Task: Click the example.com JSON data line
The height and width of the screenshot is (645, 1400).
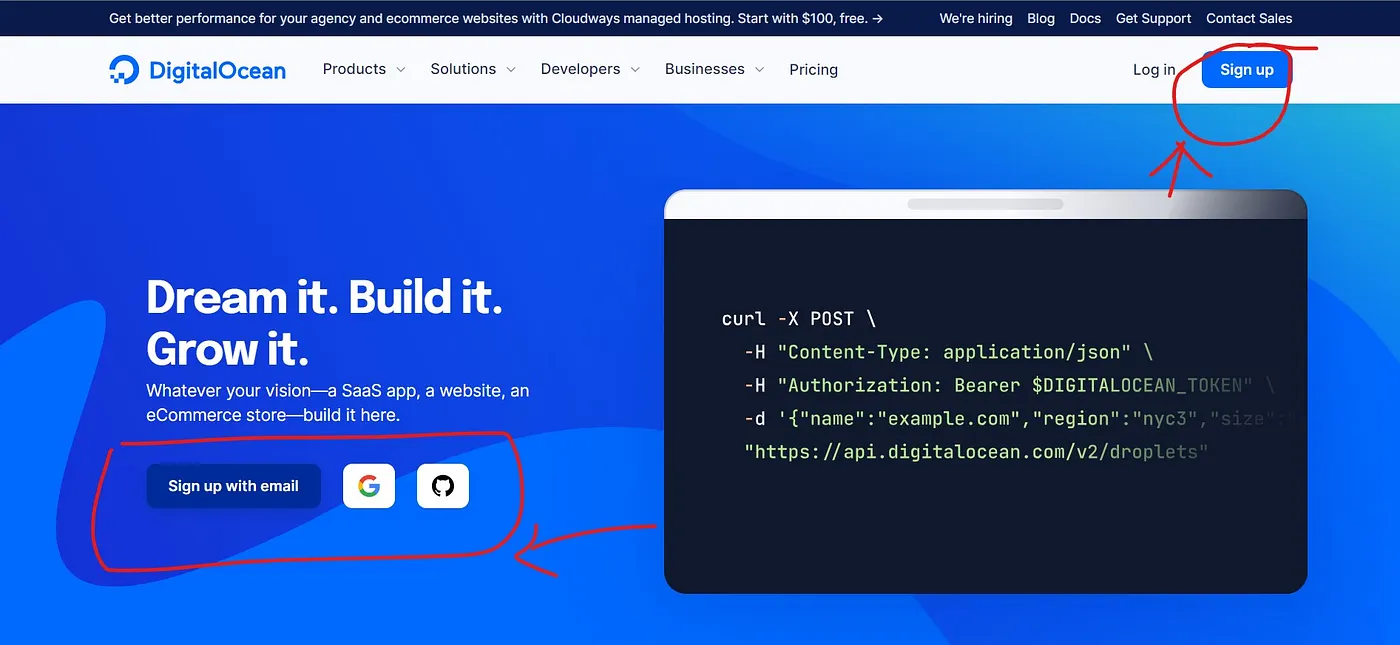Action: pyautogui.click(x=1020, y=418)
